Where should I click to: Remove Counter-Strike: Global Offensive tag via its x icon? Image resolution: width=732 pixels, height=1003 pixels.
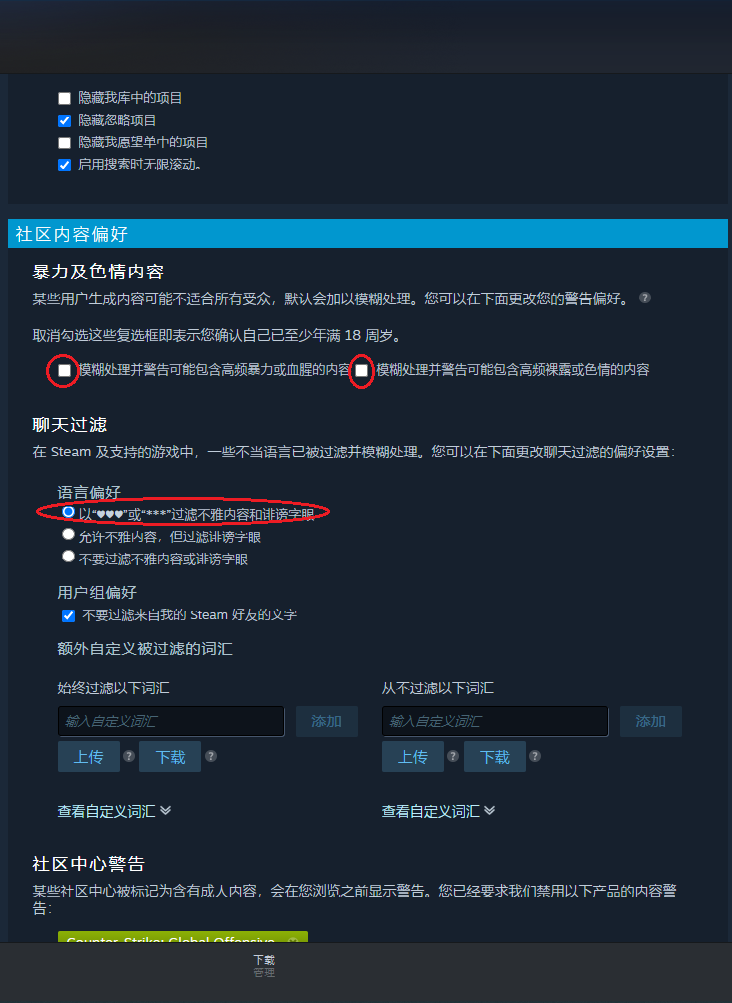point(293,940)
